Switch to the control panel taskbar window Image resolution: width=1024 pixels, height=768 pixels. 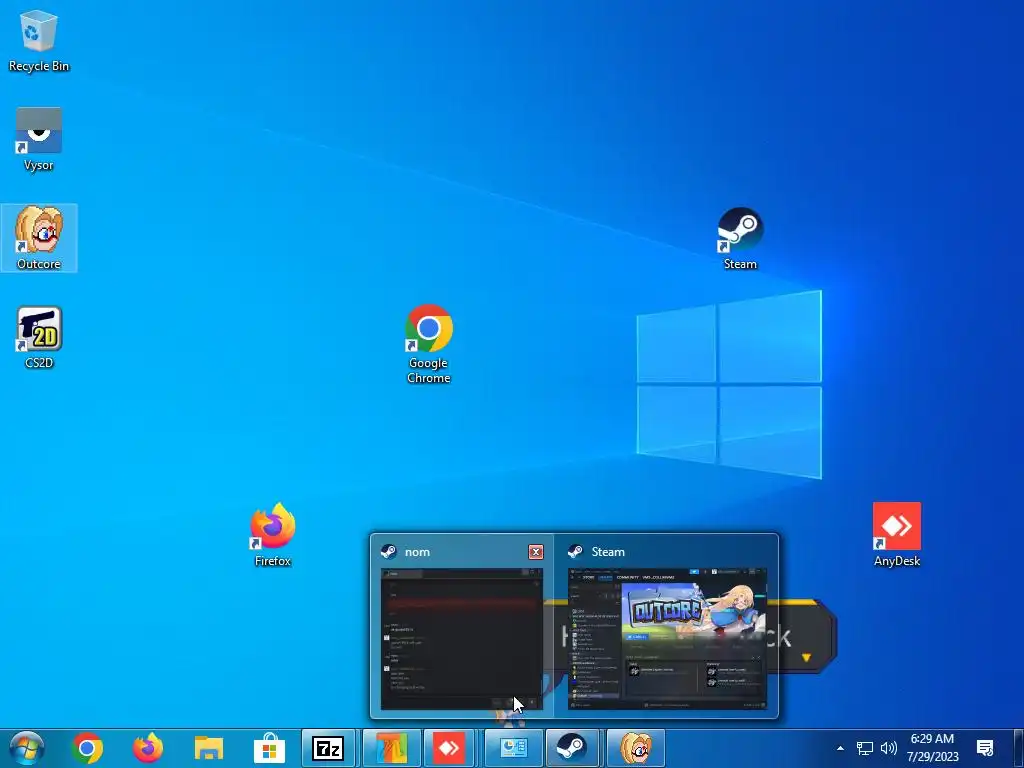point(513,748)
